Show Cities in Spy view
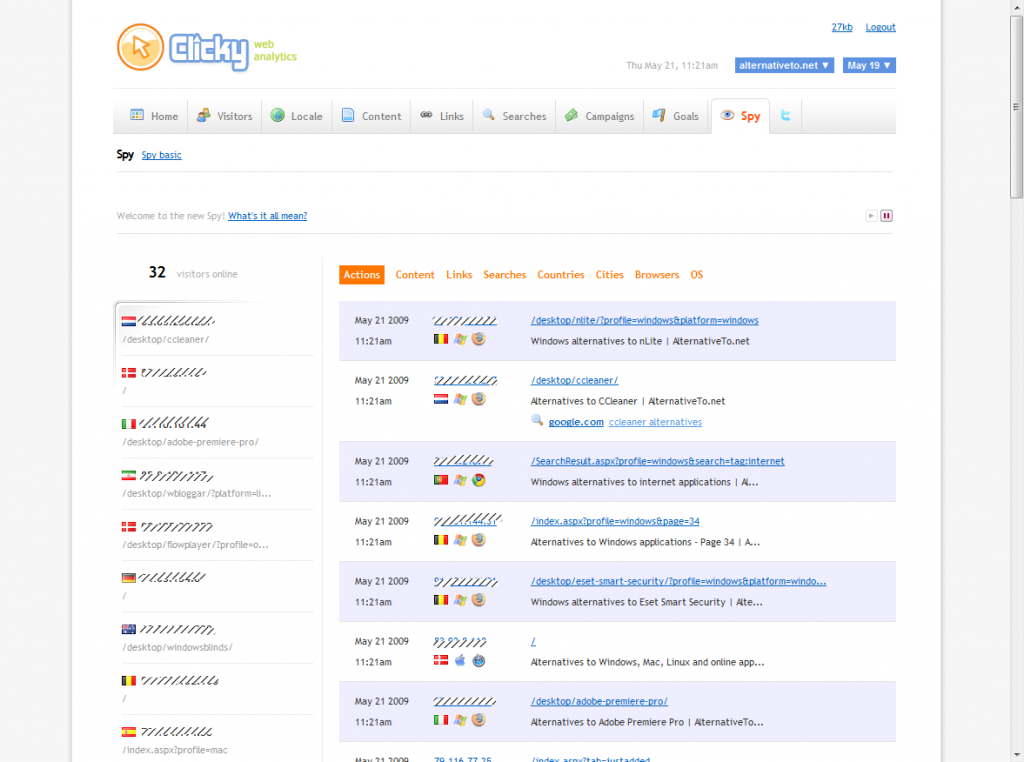Image resolution: width=1024 pixels, height=762 pixels. pyautogui.click(x=609, y=275)
